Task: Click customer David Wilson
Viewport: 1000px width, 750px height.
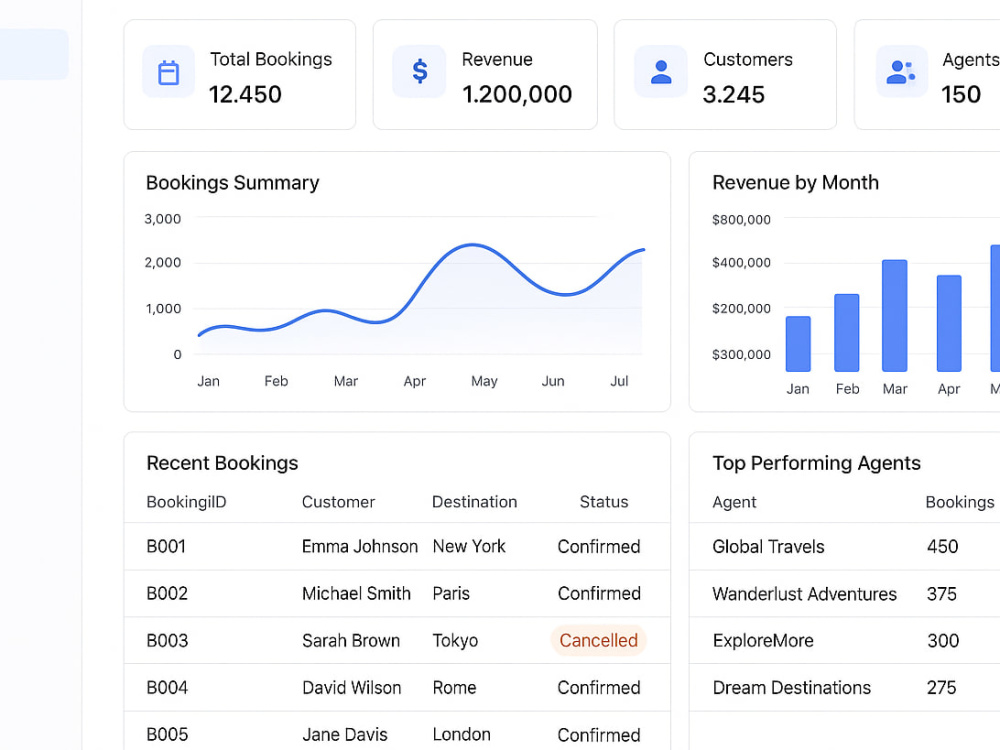Action: [351, 688]
